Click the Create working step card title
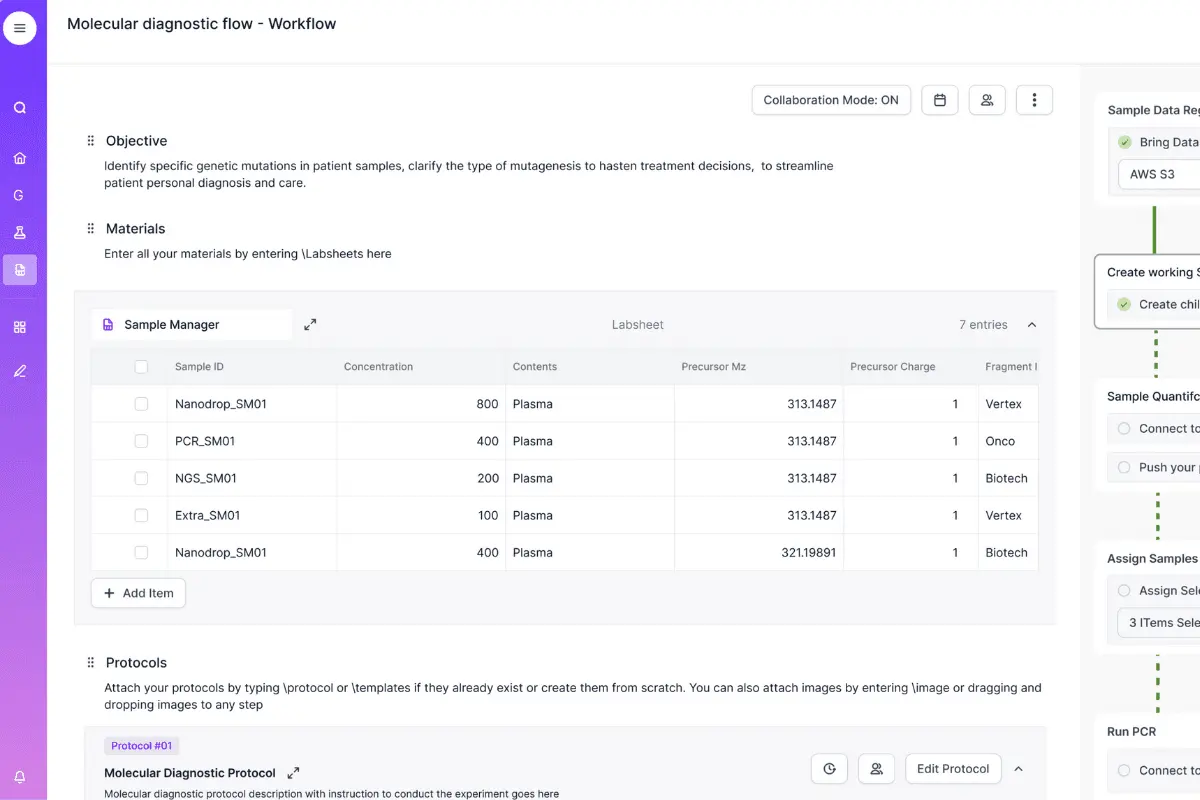The width and height of the screenshot is (1200, 800). pos(1153,272)
